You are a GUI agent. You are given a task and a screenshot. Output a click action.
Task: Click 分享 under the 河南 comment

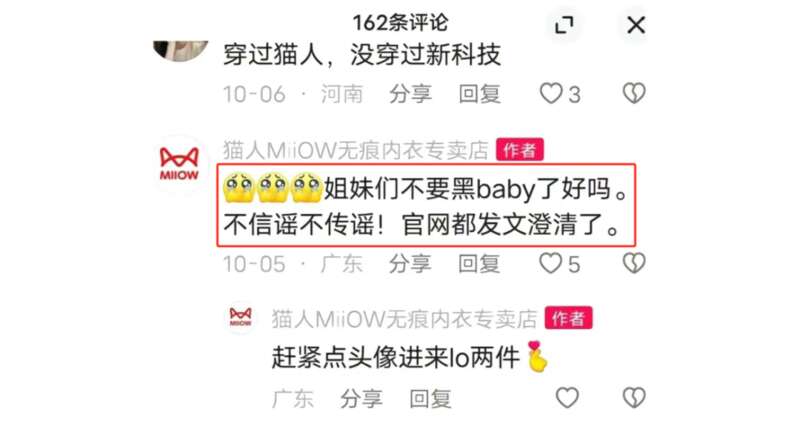411,94
